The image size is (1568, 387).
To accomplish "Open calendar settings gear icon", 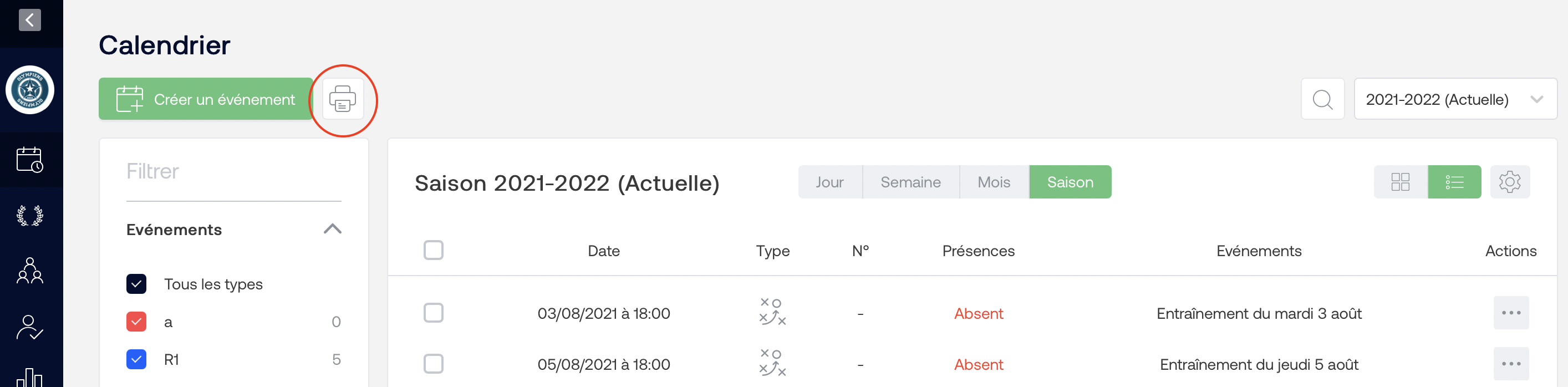I will click(x=1510, y=182).
